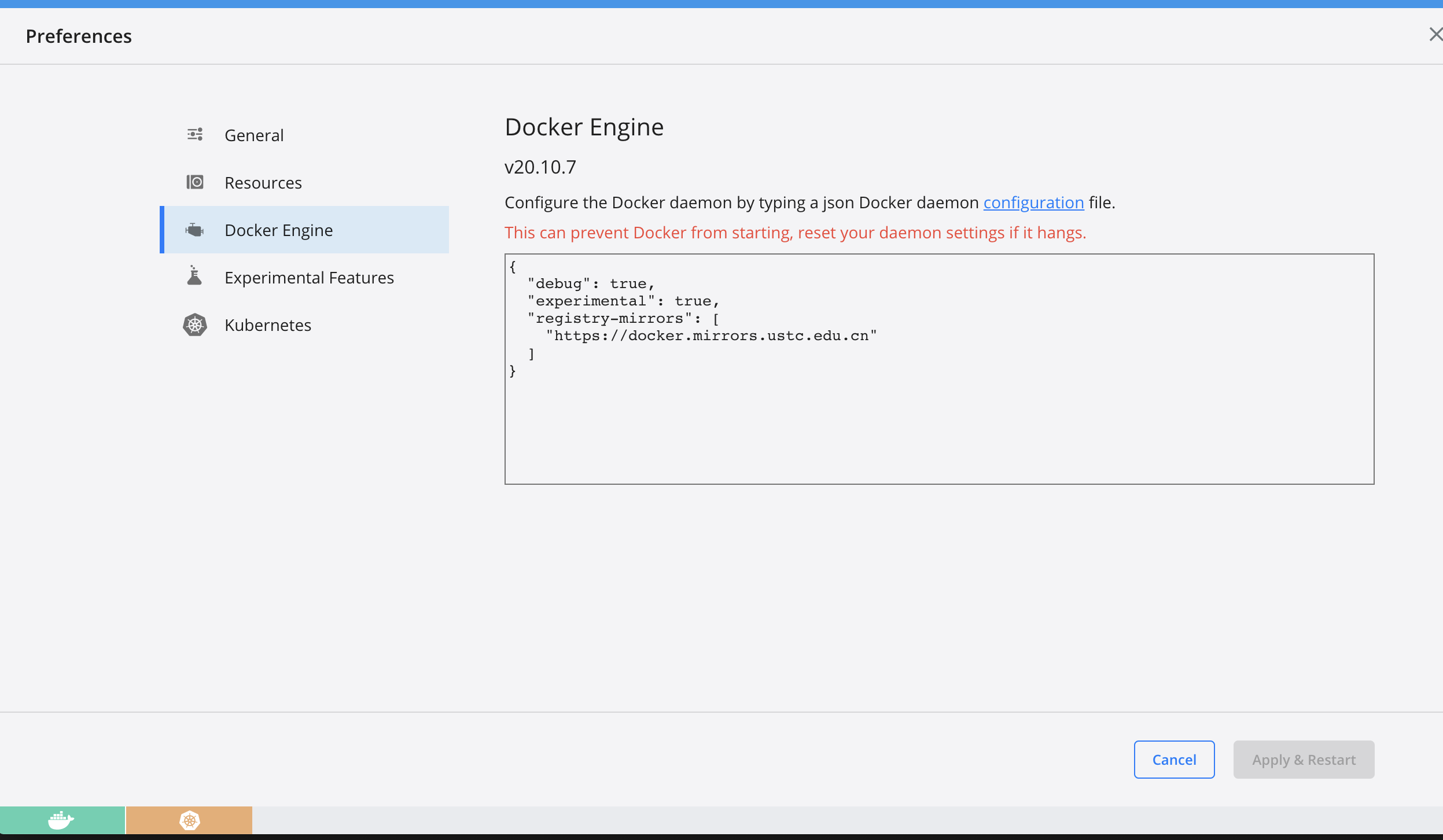
Task: Select the Docker Engine tab label
Action: 279,230
